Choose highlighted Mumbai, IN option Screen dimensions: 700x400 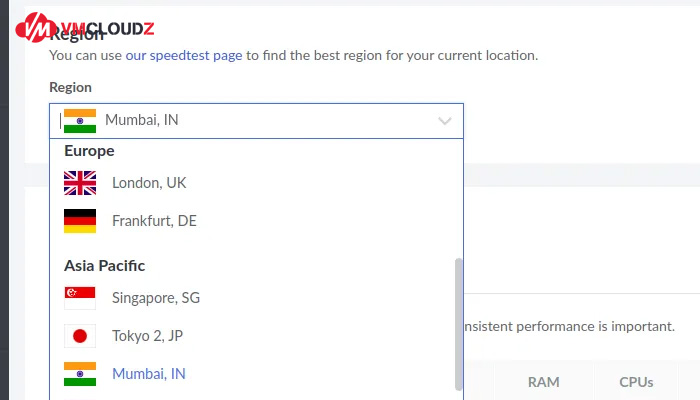pyautogui.click(x=149, y=374)
